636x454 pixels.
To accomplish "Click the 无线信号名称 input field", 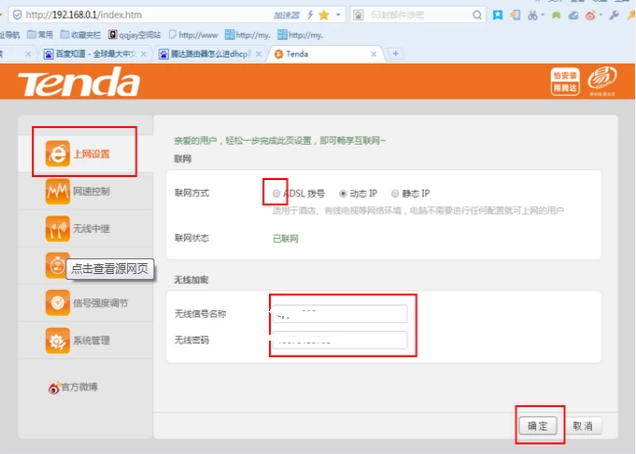I will click(x=340, y=314).
